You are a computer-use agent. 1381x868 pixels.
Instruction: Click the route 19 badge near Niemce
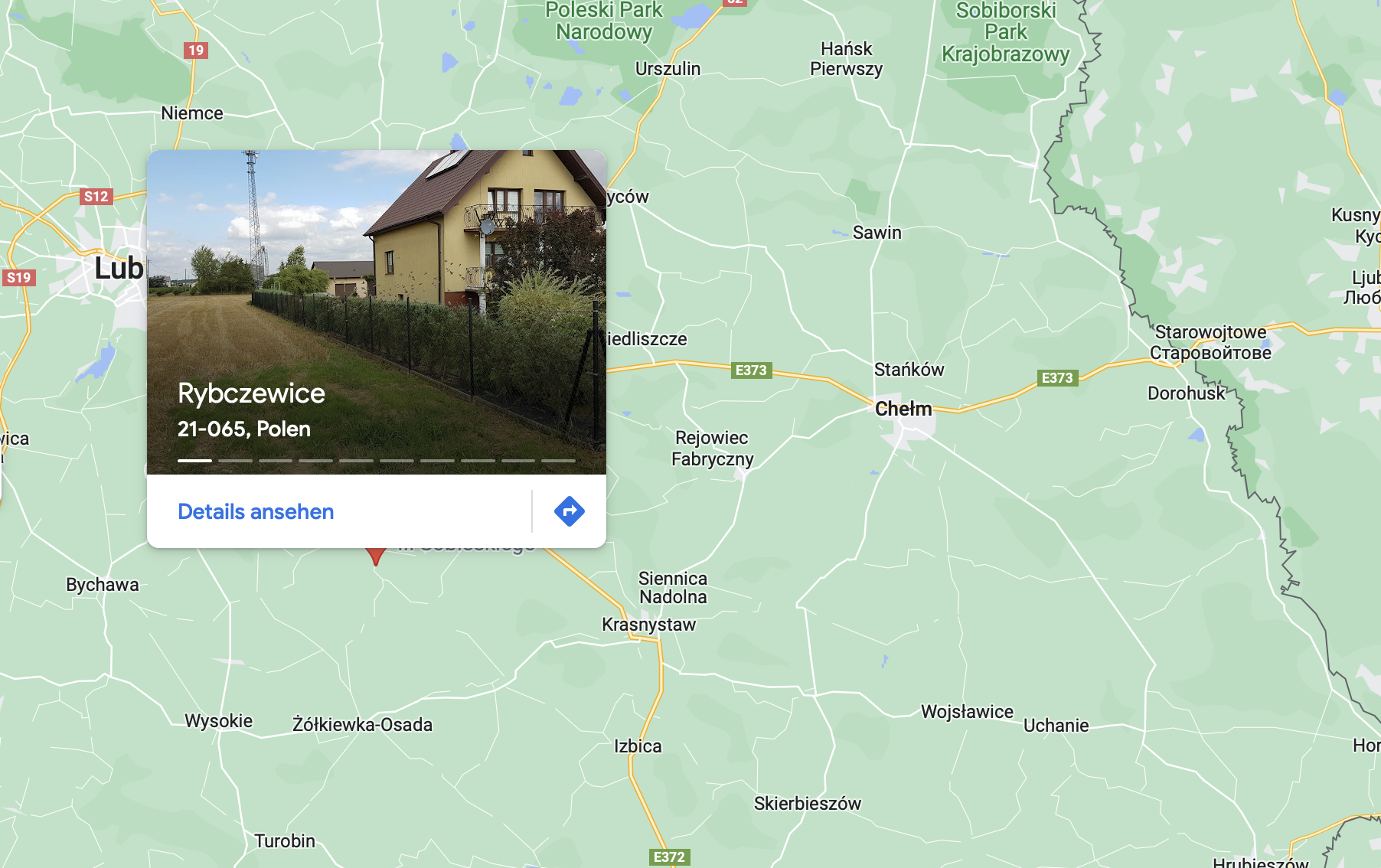click(x=196, y=51)
